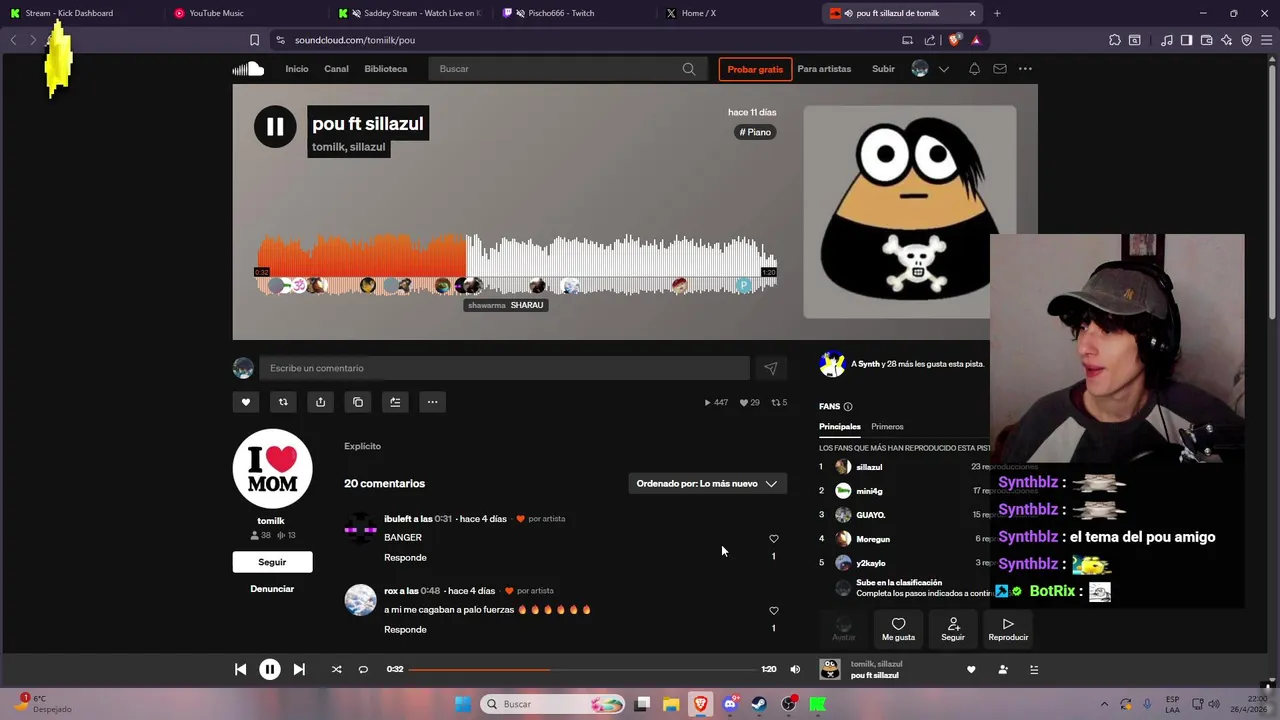Toggle shuffle in the bottom player
Viewport: 1280px width, 720px height.
336,669
